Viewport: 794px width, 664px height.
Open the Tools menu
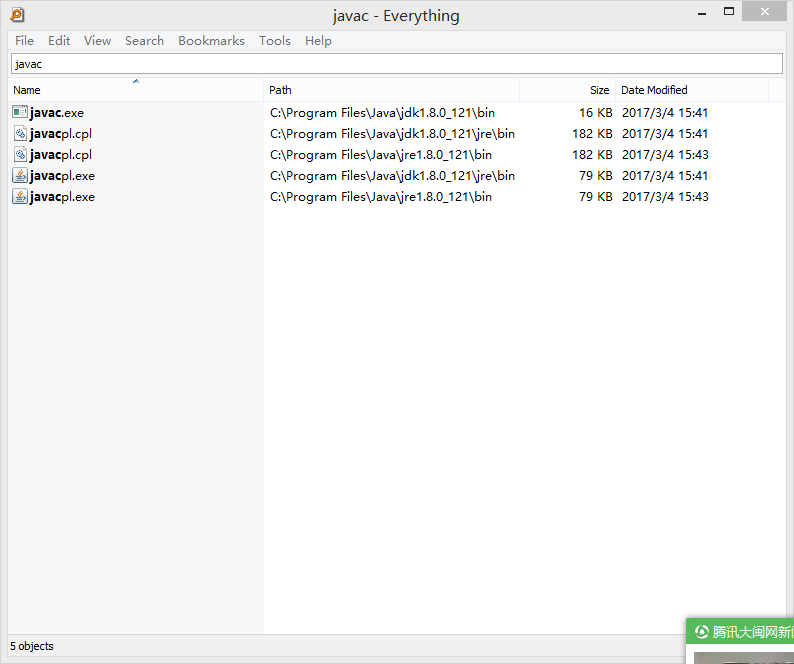[274, 41]
